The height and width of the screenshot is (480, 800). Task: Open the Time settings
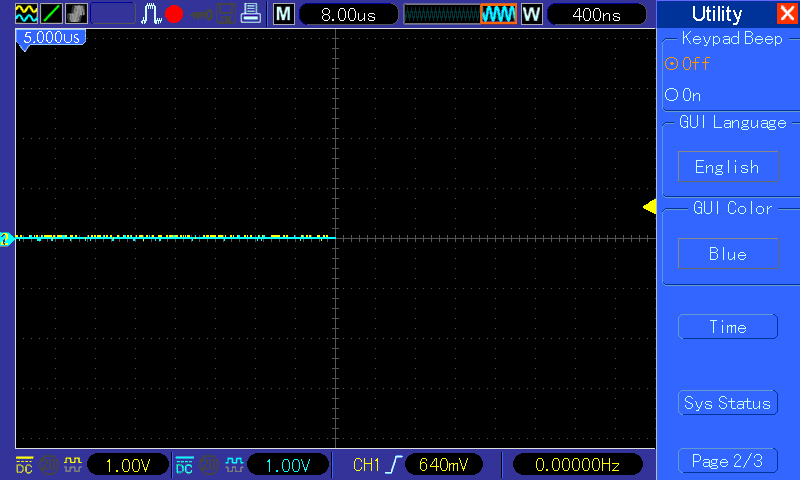pyautogui.click(x=728, y=326)
